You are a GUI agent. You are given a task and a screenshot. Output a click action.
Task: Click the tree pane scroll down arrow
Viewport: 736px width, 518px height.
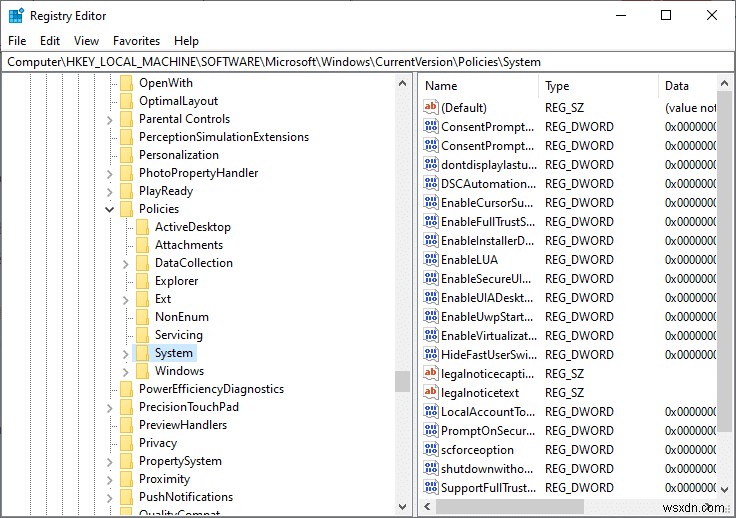[x=402, y=507]
